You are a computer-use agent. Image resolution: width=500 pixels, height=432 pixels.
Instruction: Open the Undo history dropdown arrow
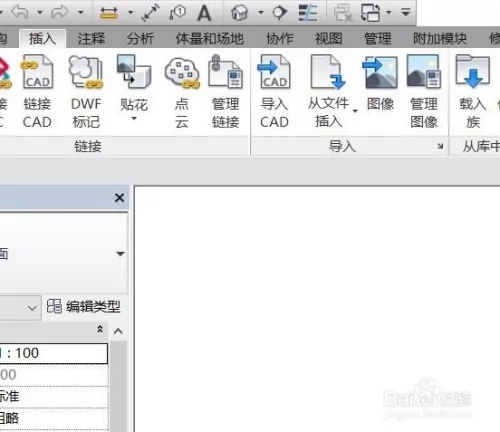point(40,13)
